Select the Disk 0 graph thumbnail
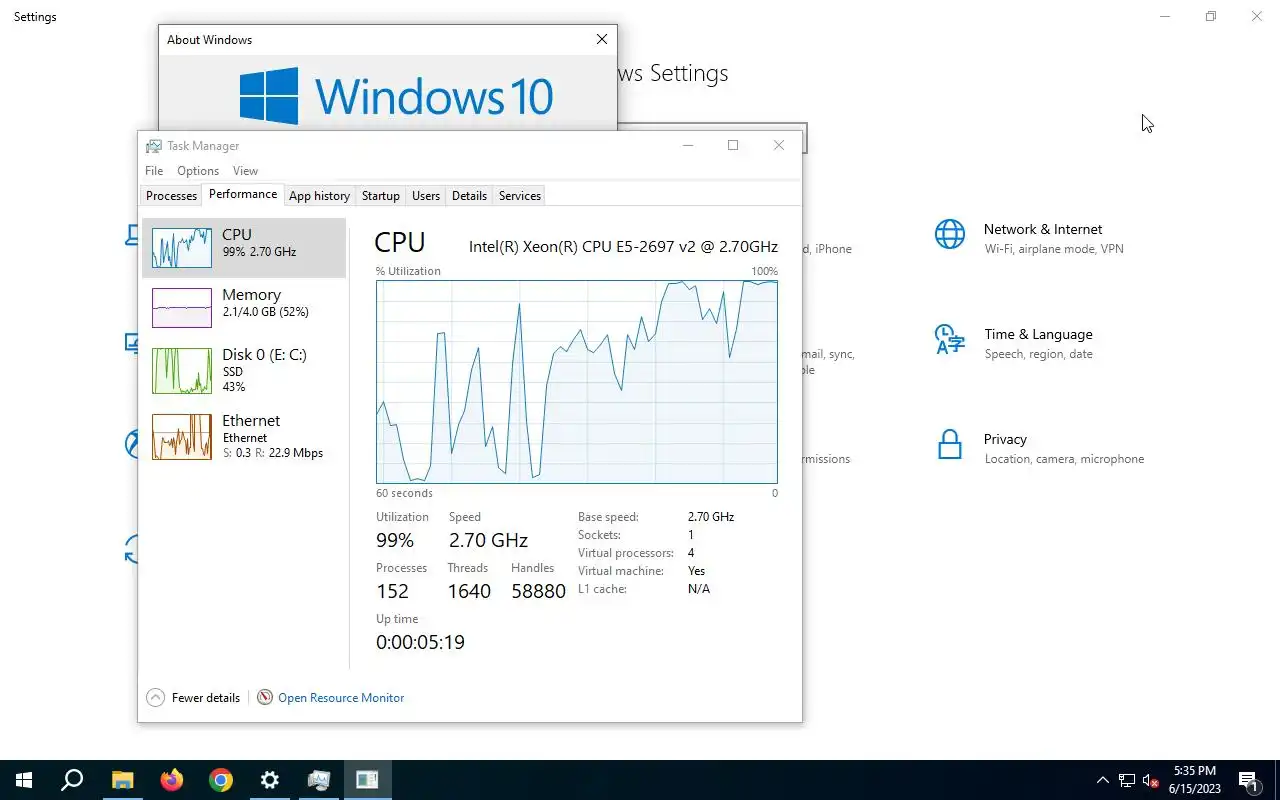This screenshot has height=800, width=1280. pyautogui.click(x=182, y=371)
